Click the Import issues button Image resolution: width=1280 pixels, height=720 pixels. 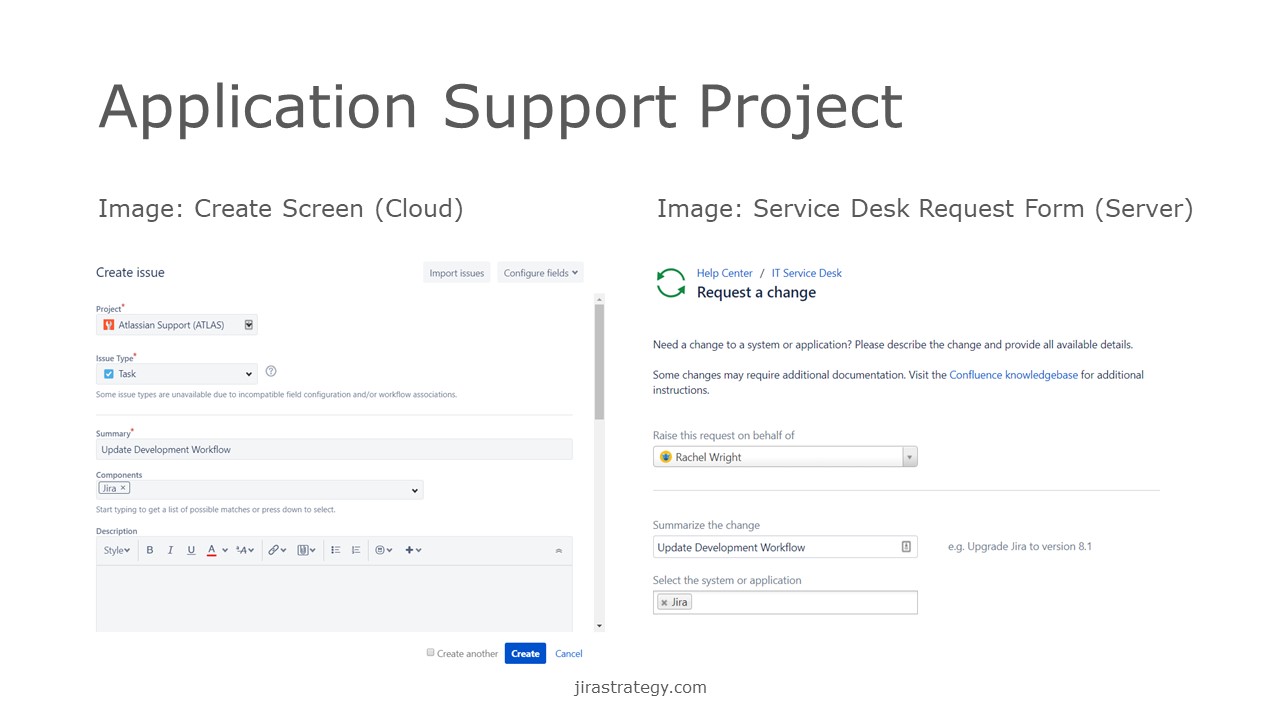point(457,273)
